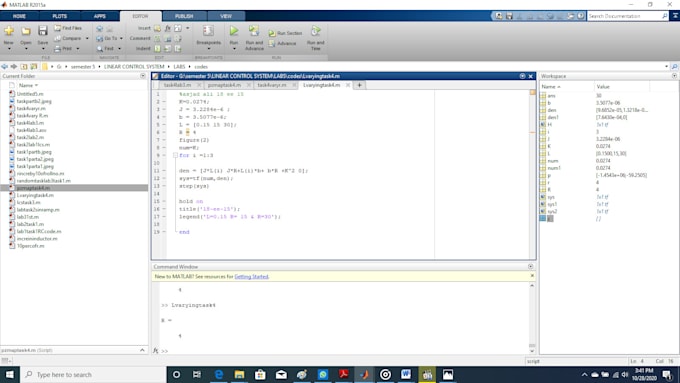680x383 pixels.
Task: Open the Print dropdown arrow
Action: point(78,49)
